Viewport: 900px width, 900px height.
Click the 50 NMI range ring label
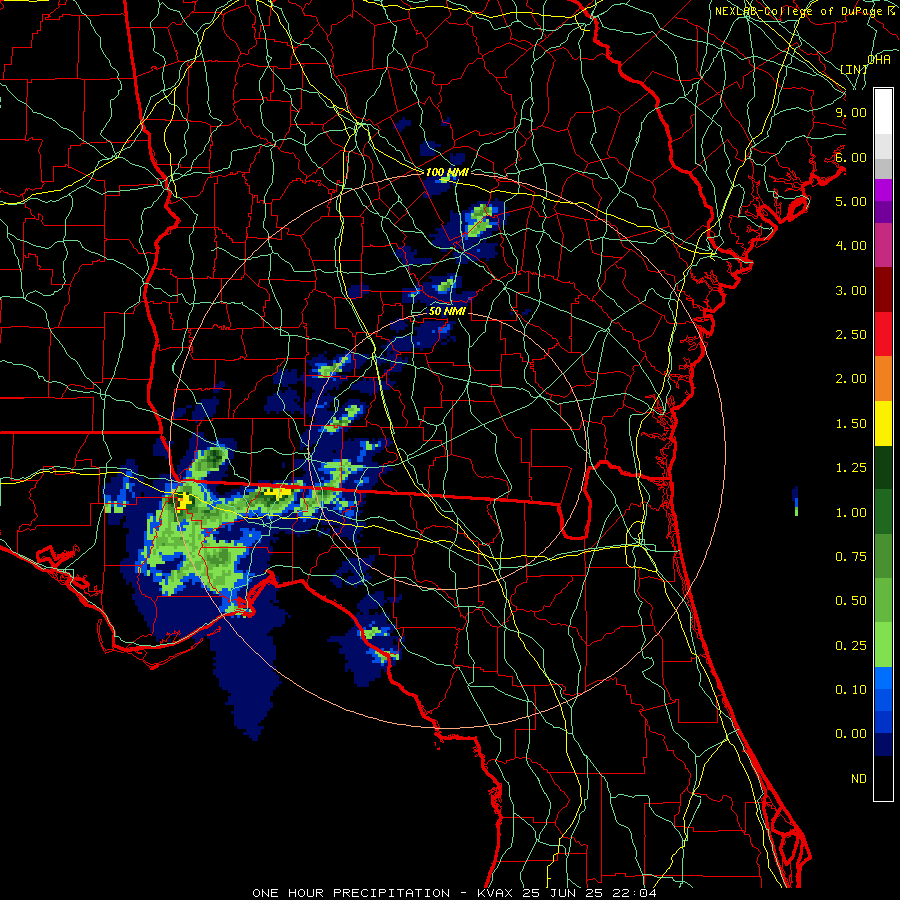coord(447,312)
